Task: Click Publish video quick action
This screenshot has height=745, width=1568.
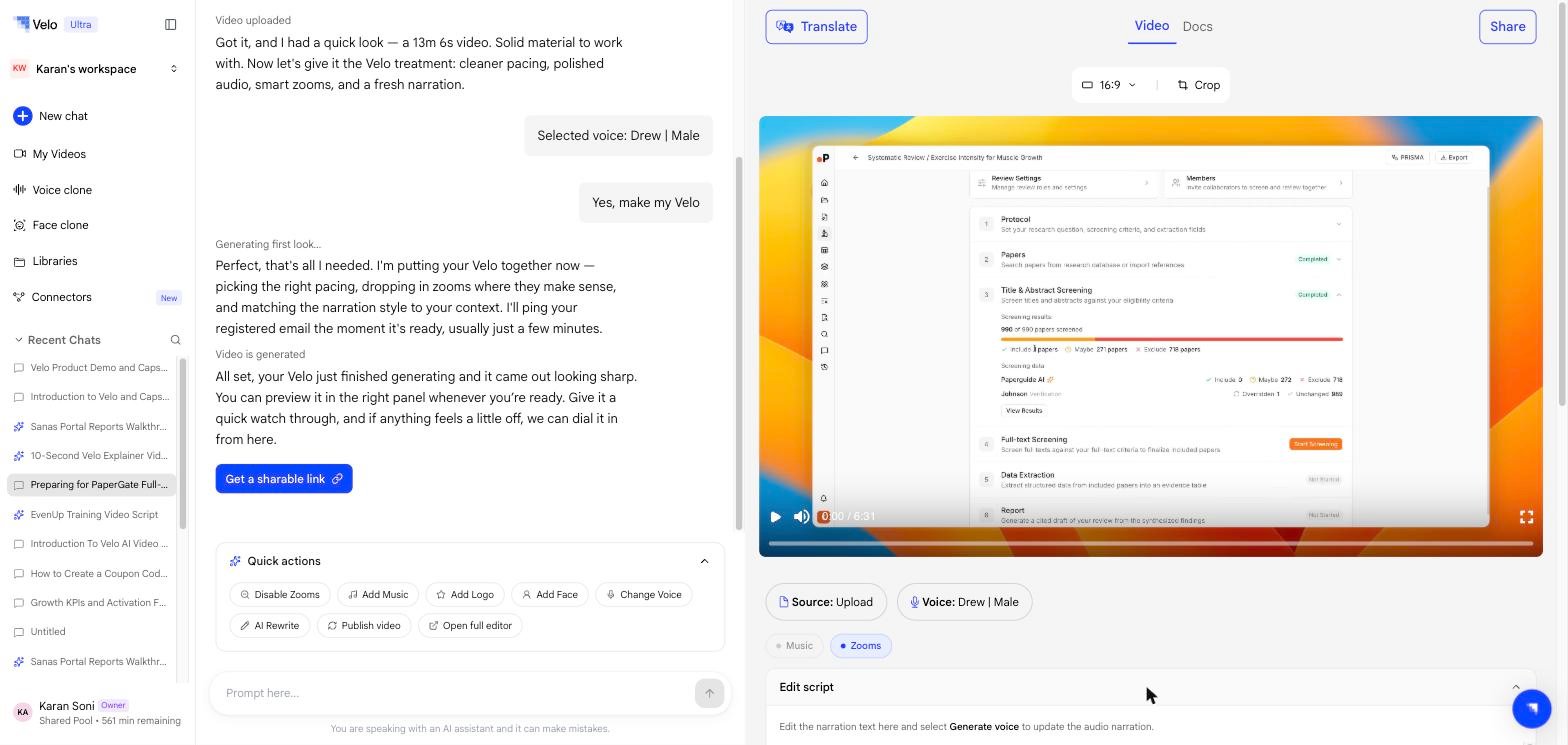Action: 364,626
